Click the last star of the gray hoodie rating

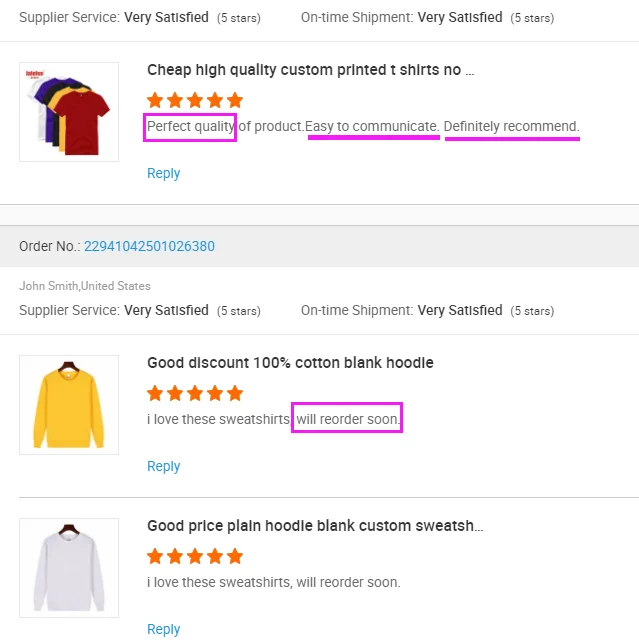pos(235,556)
